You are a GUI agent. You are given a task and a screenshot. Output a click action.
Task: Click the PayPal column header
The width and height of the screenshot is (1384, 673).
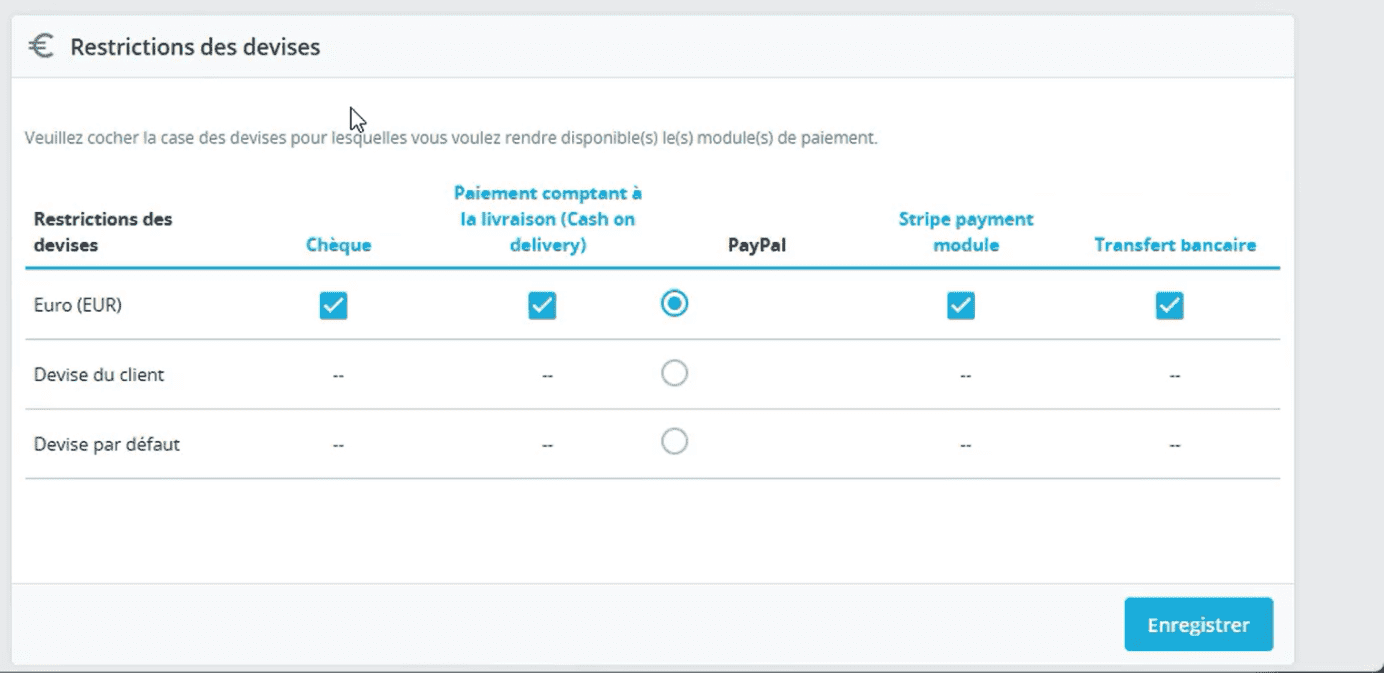pos(757,245)
